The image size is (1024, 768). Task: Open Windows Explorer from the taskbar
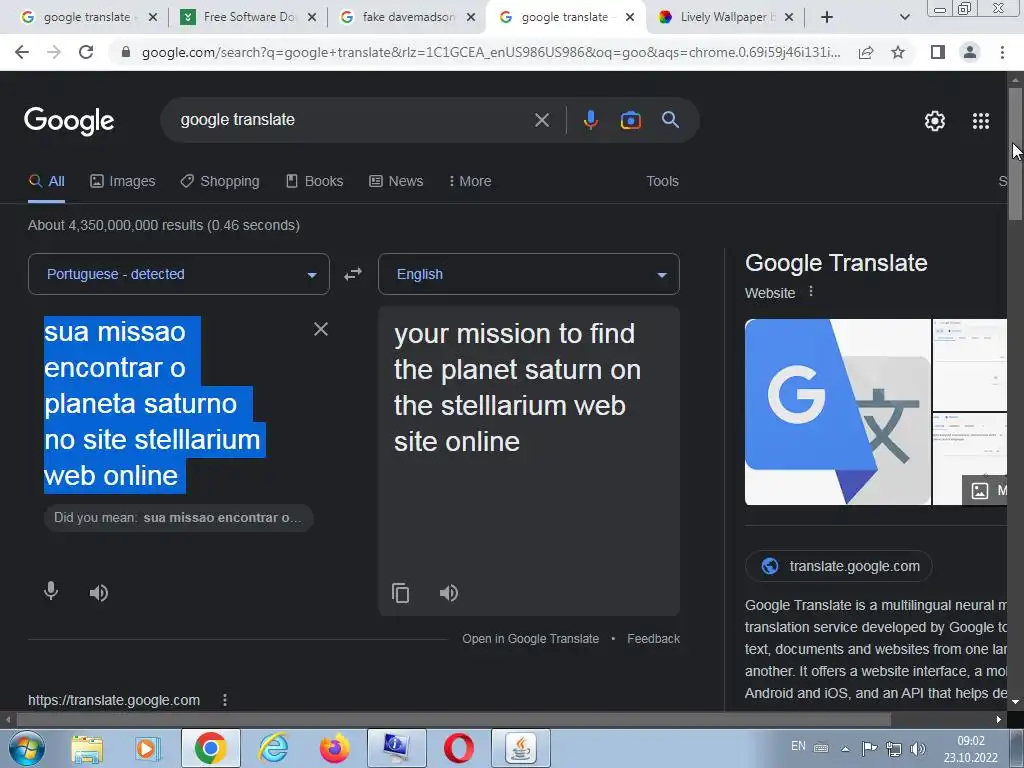(87, 748)
